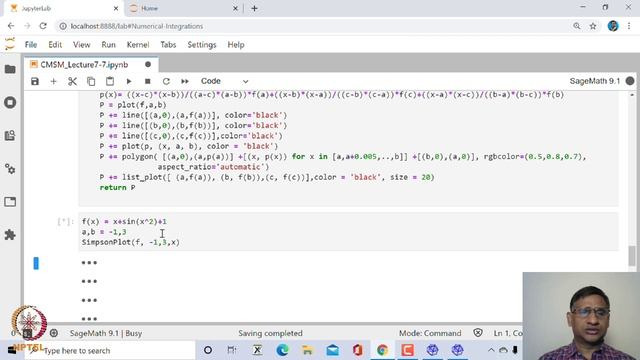
Task: Open the Chrome profile avatar
Action: 613,26
